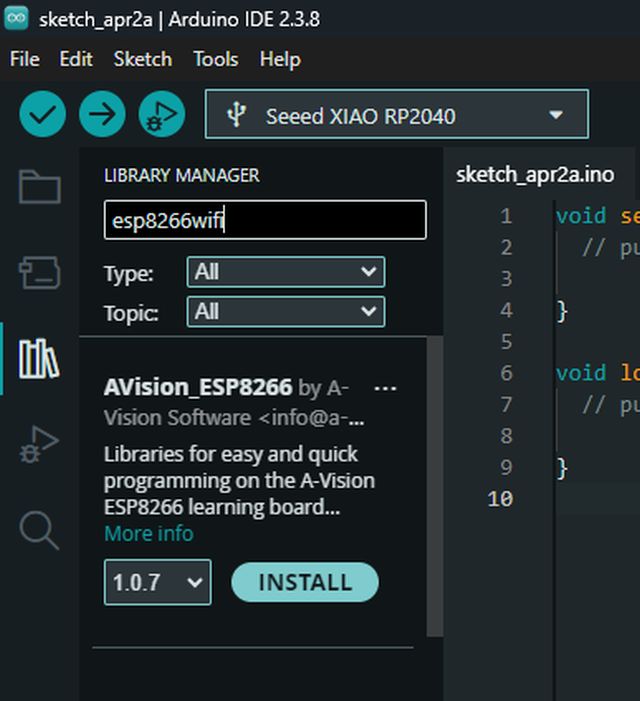The image size is (640, 701).
Task: Click line number 10 in the editor
Action: pos(500,499)
